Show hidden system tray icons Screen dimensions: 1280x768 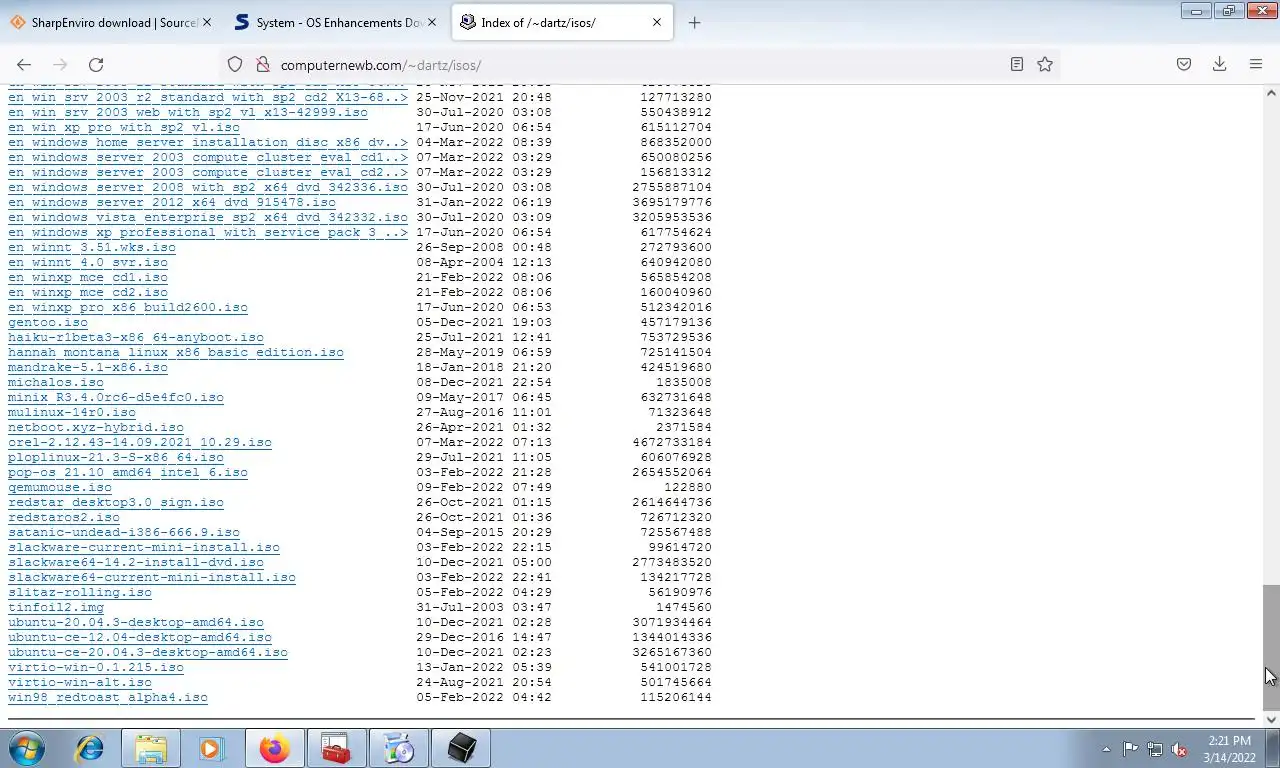(1106, 749)
